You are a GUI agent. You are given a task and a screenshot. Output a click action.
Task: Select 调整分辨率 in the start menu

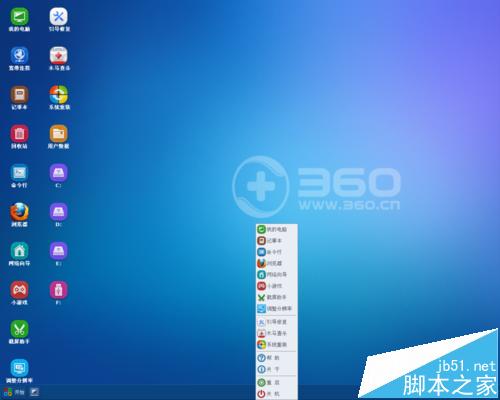[x=276, y=309]
